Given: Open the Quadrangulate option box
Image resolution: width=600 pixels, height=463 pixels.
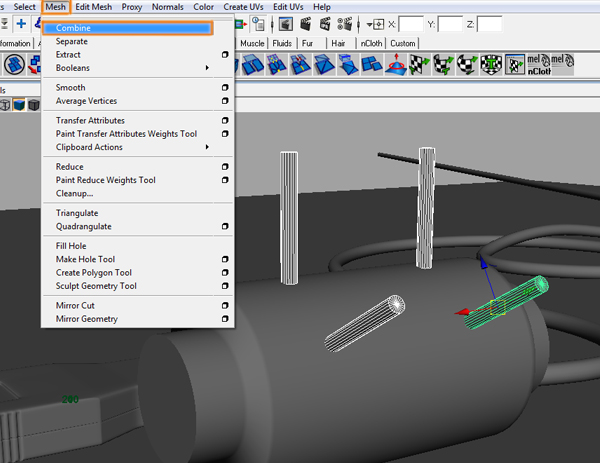Looking at the screenshot, I should point(225,227).
